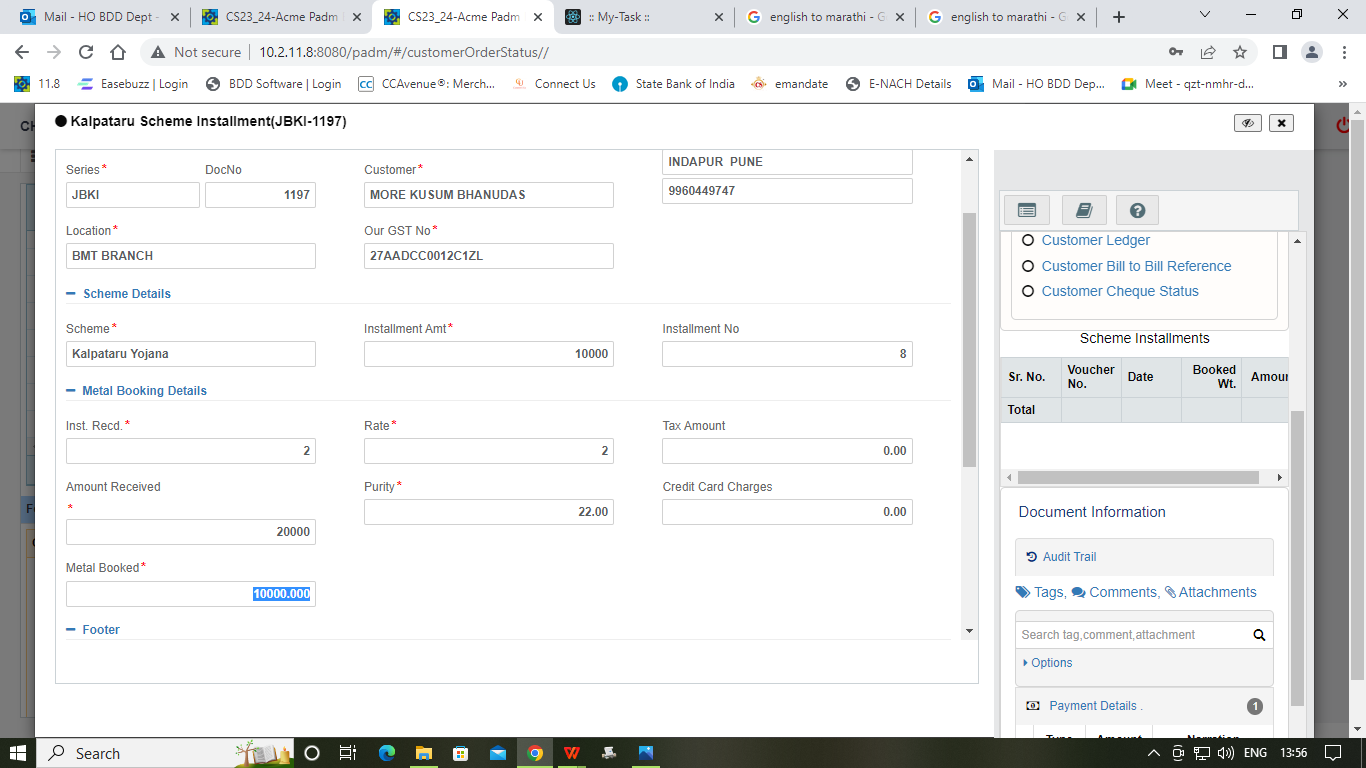The image size is (1366, 768).
Task: Click the Payment Details money icon
Action: [1034, 706]
